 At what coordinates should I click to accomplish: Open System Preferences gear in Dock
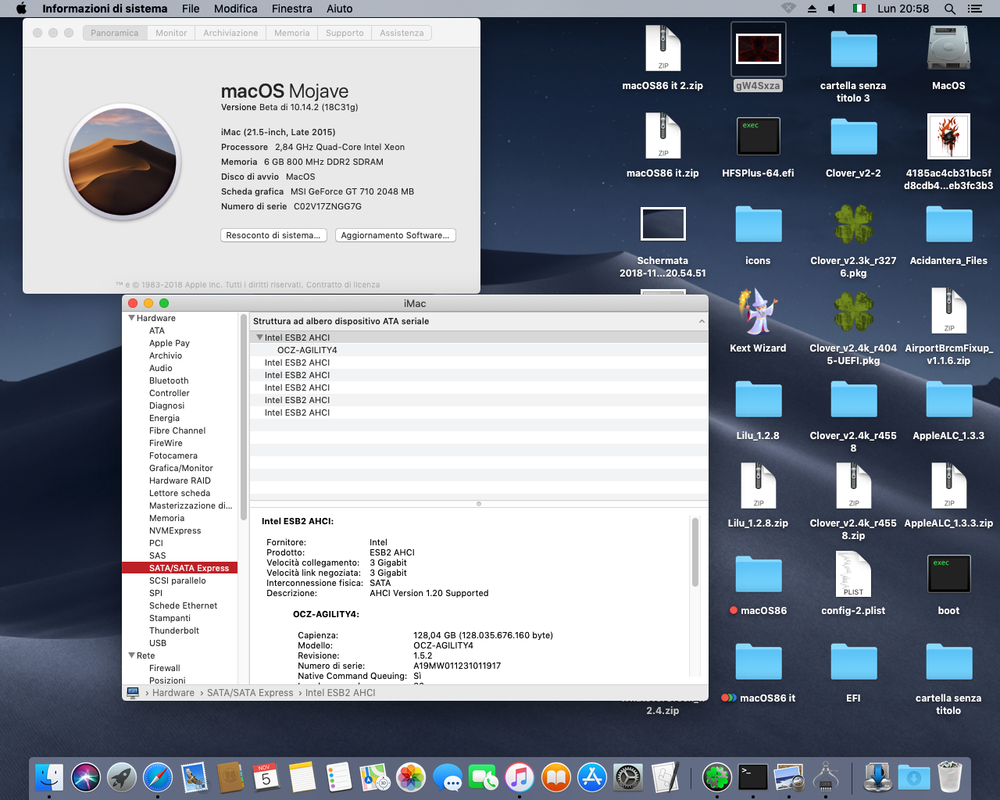coord(628,777)
